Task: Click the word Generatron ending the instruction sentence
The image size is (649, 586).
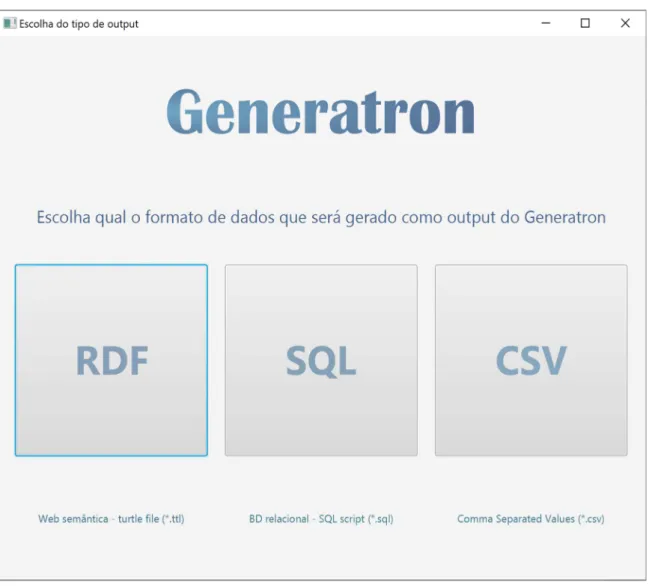Action: (x=565, y=217)
